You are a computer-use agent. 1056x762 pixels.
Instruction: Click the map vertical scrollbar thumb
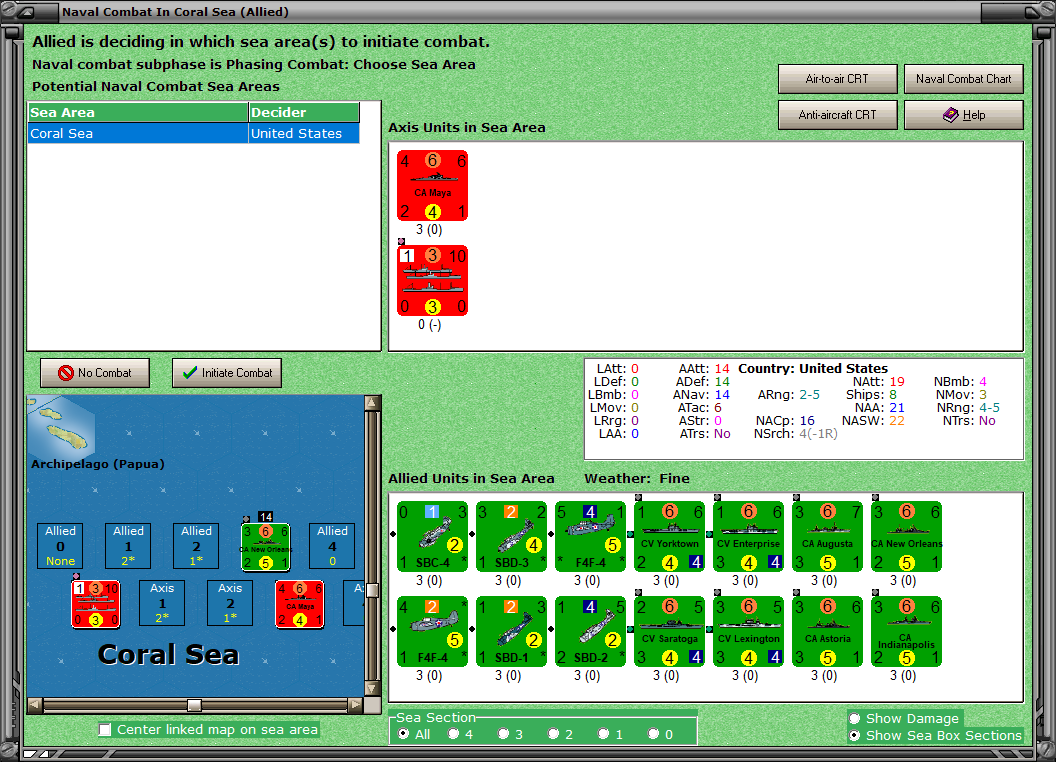pos(371,590)
